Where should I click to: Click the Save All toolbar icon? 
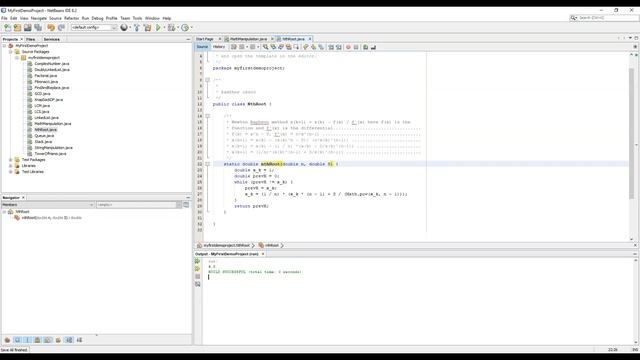point(38,28)
